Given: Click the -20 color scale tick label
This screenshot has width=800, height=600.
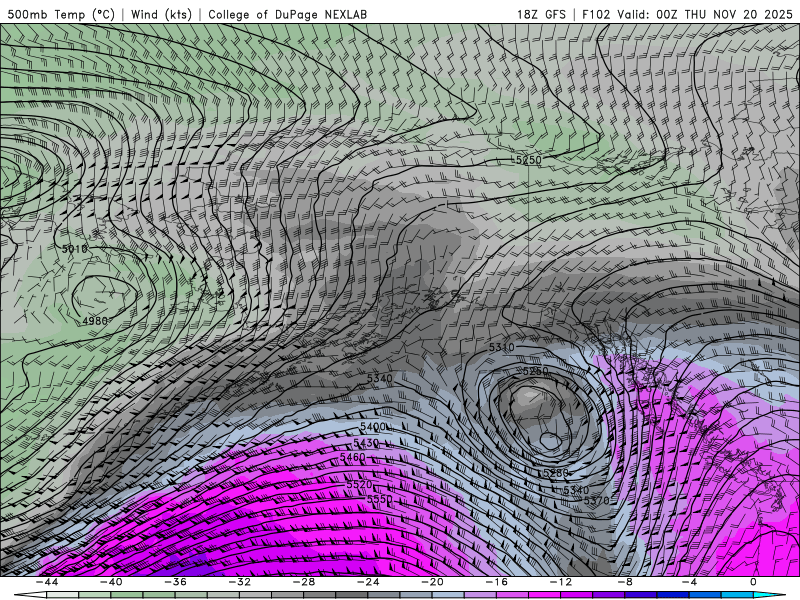Looking at the screenshot, I should 433,582.
